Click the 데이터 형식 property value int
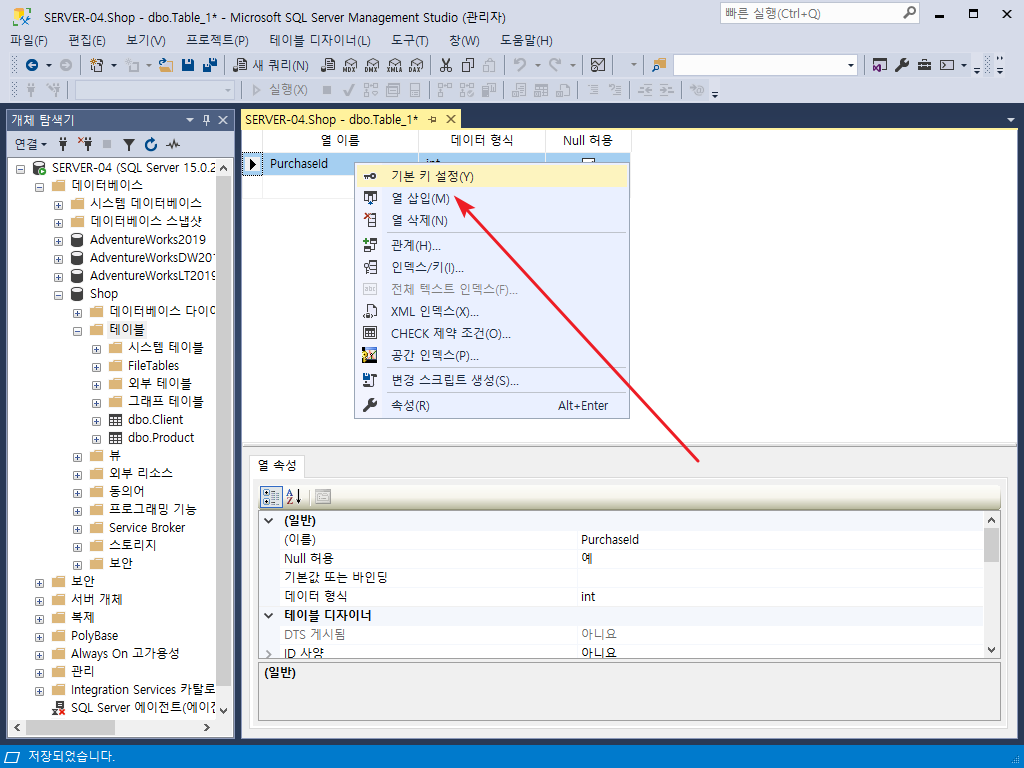The width and height of the screenshot is (1024, 768). [x=780, y=597]
